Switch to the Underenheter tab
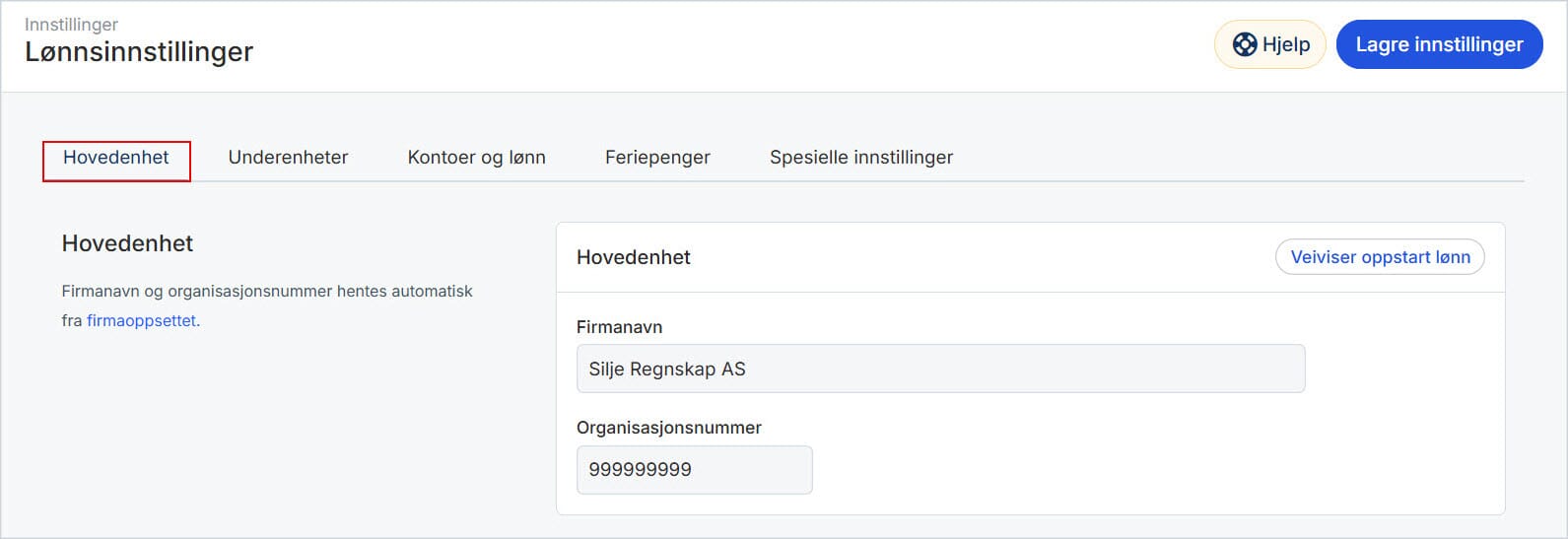 click(288, 158)
